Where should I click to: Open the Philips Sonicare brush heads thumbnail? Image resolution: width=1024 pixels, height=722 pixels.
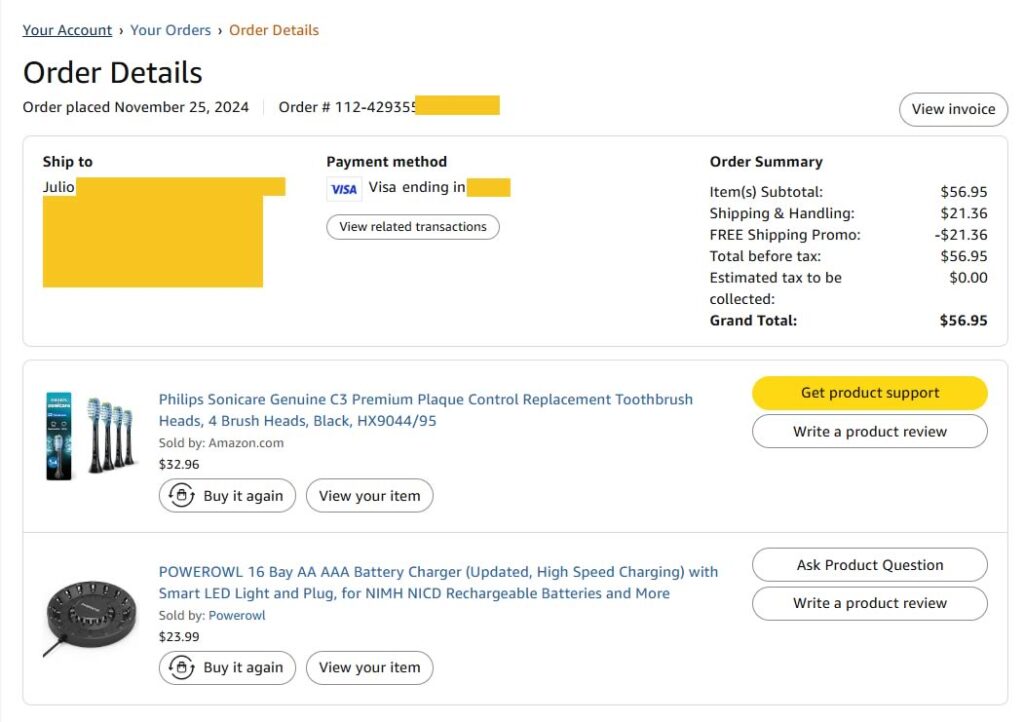tap(91, 436)
